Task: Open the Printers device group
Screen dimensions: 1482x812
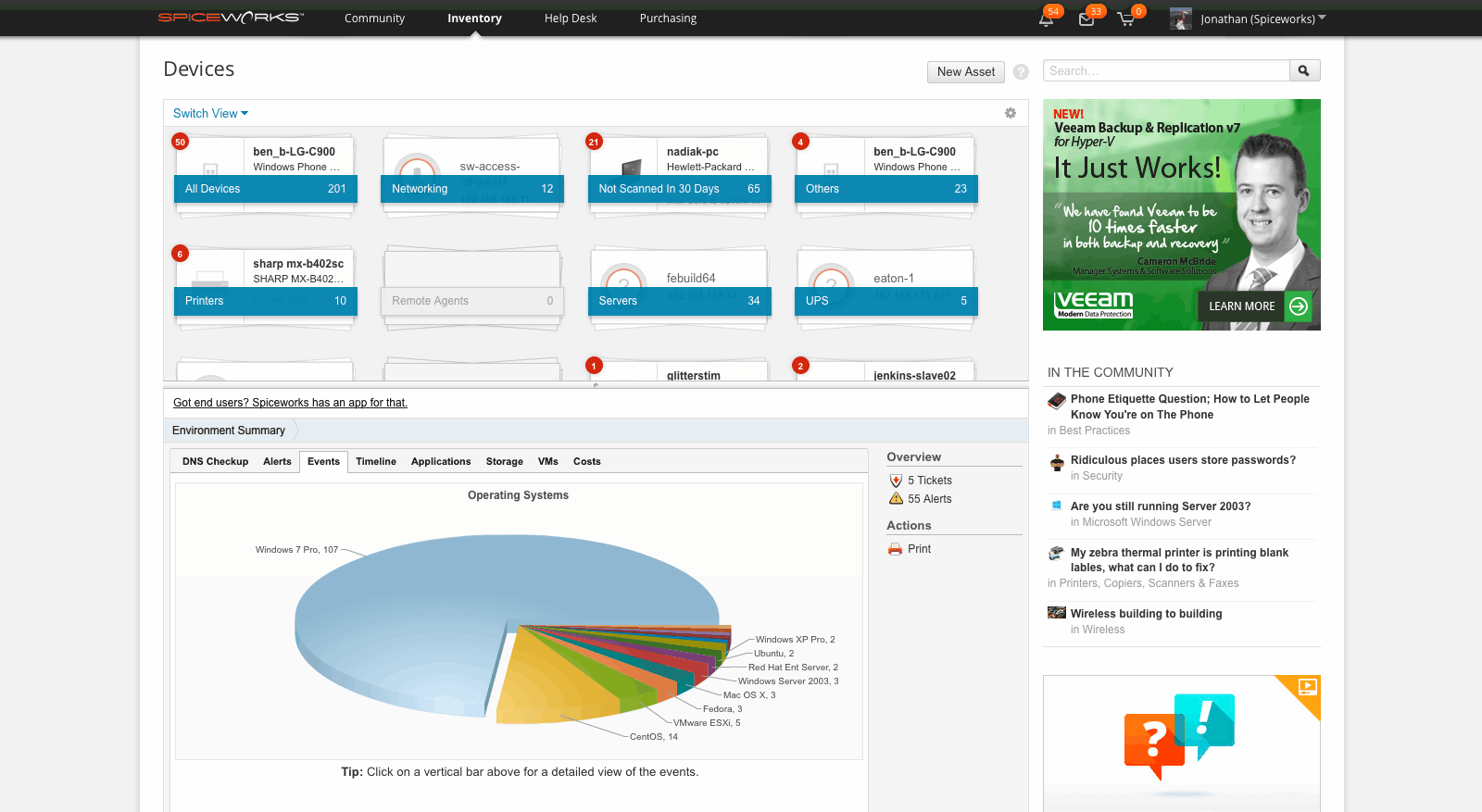Action: coord(266,301)
